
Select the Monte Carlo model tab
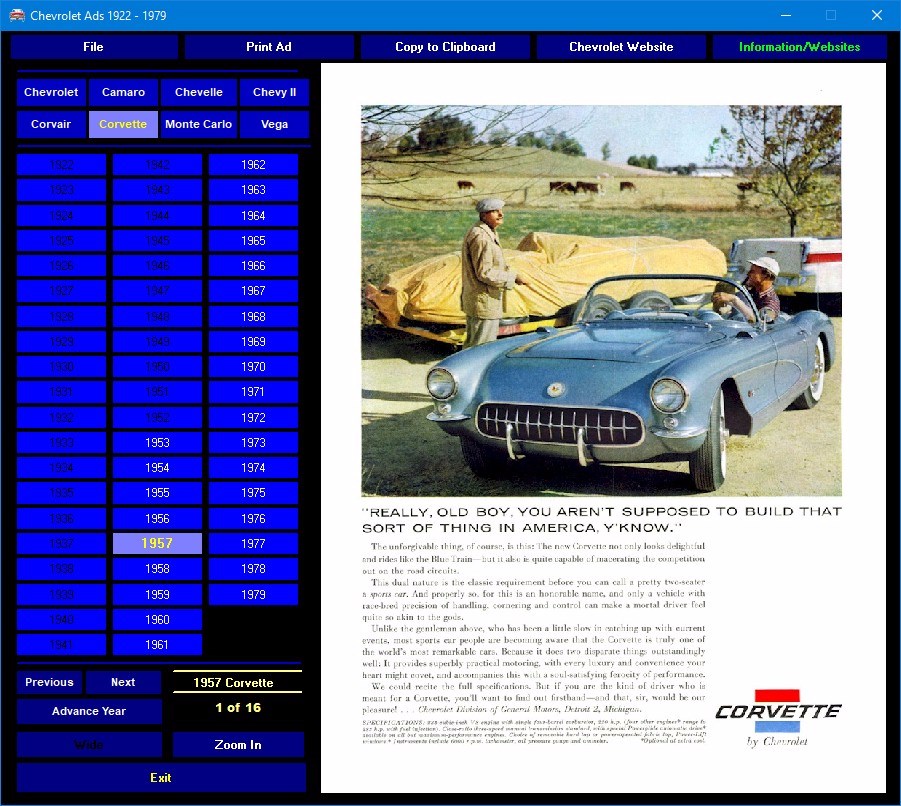(x=199, y=125)
